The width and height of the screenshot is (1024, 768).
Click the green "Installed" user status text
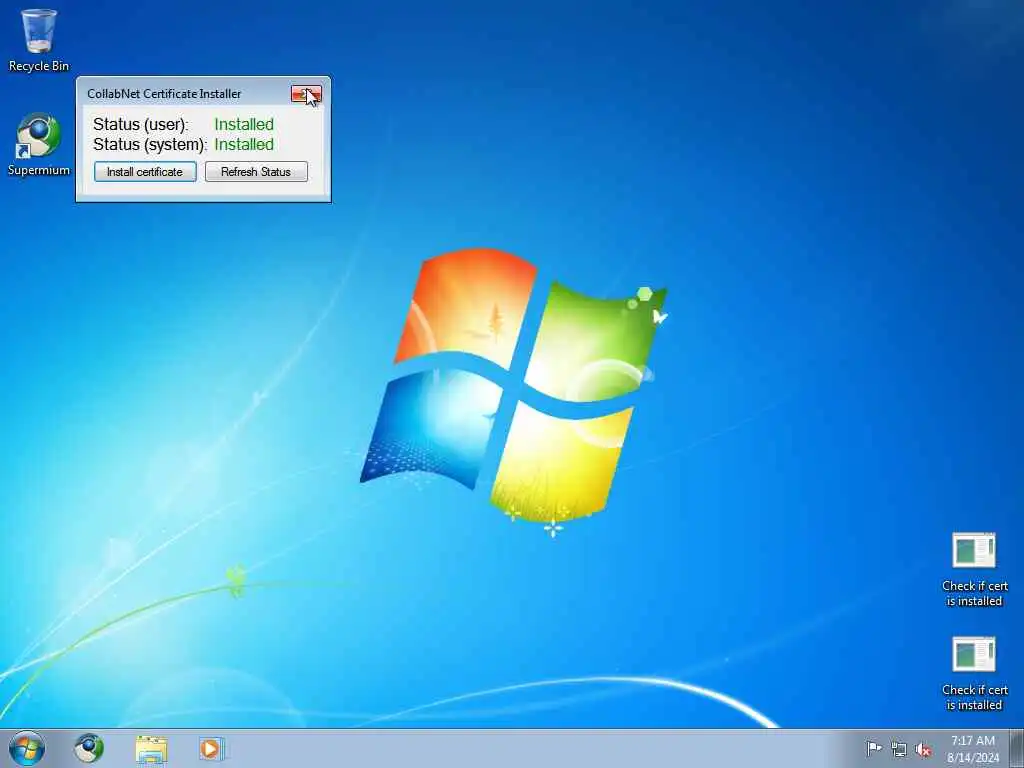(x=244, y=124)
